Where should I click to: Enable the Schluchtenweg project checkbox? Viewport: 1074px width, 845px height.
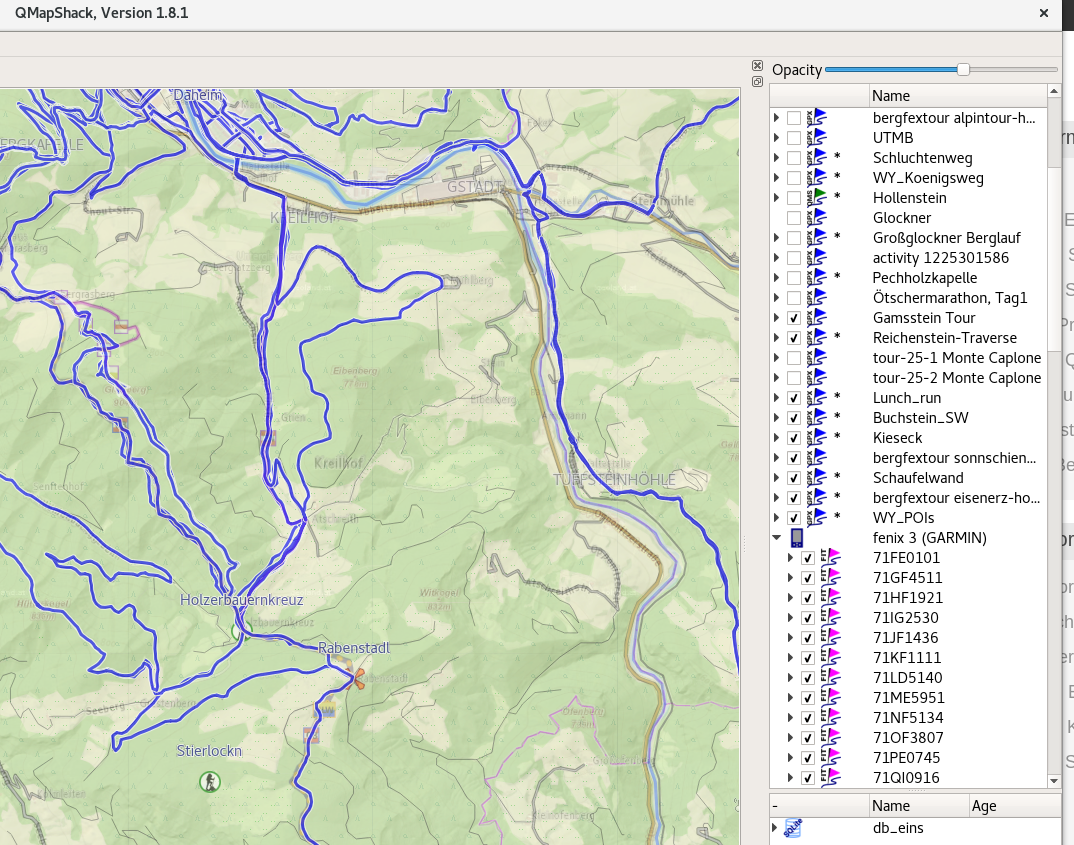[794, 158]
